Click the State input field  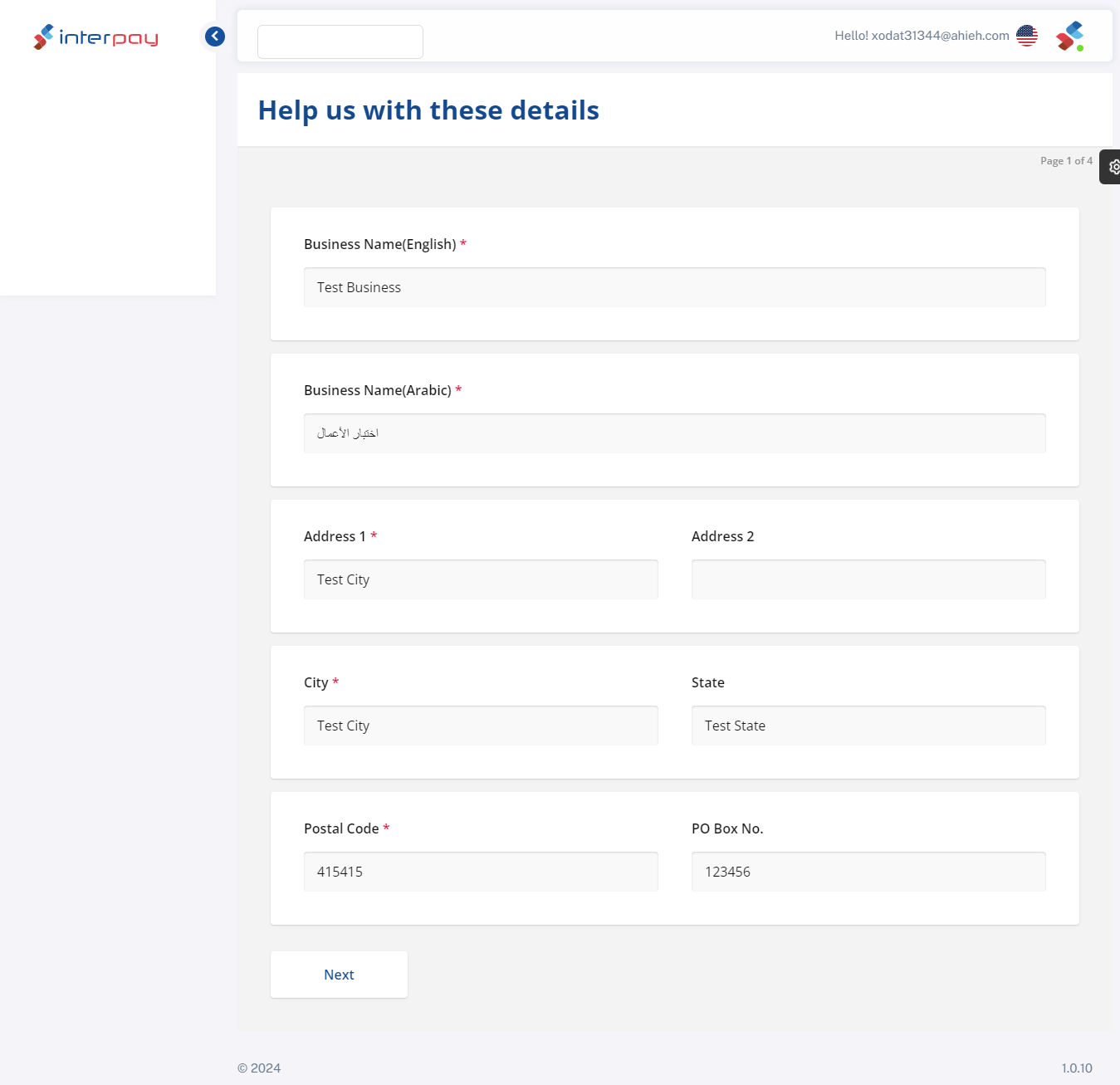[868, 726]
